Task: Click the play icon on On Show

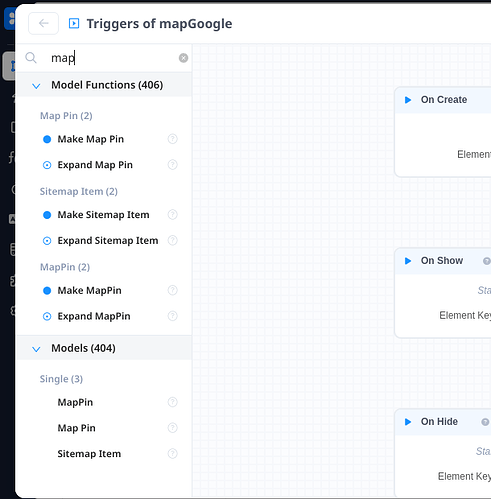Action: pyautogui.click(x=408, y=261)
